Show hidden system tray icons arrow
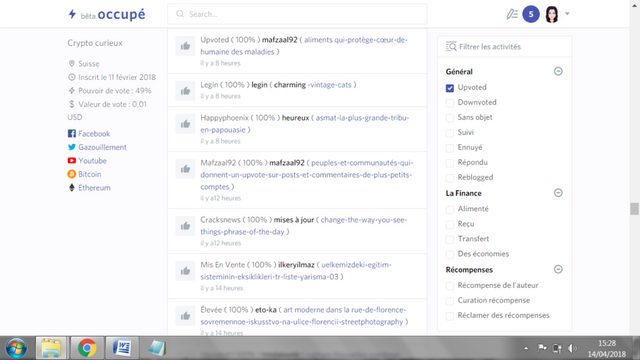This screenshot has width=640, height=360. click(x=526, y=348)
